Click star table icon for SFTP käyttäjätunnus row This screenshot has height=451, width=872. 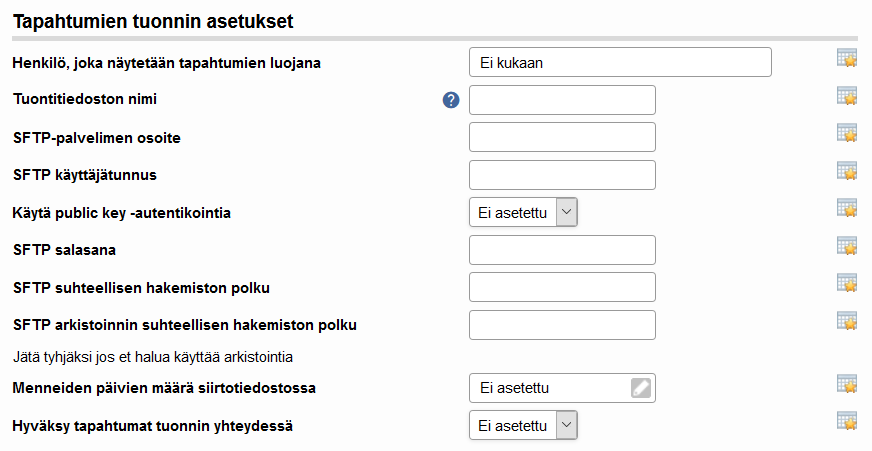(847, 171)
